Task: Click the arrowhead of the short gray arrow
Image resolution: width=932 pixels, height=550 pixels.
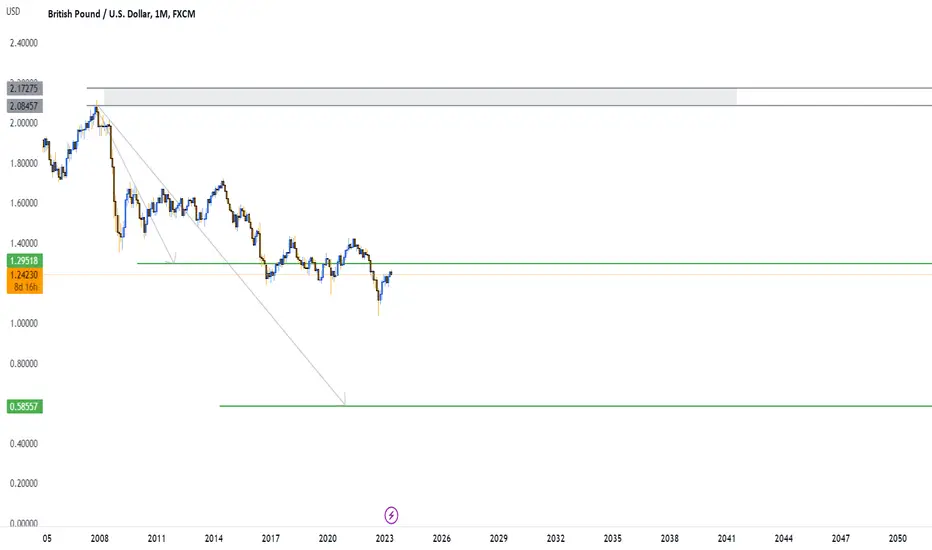Action: coord(173,258)
